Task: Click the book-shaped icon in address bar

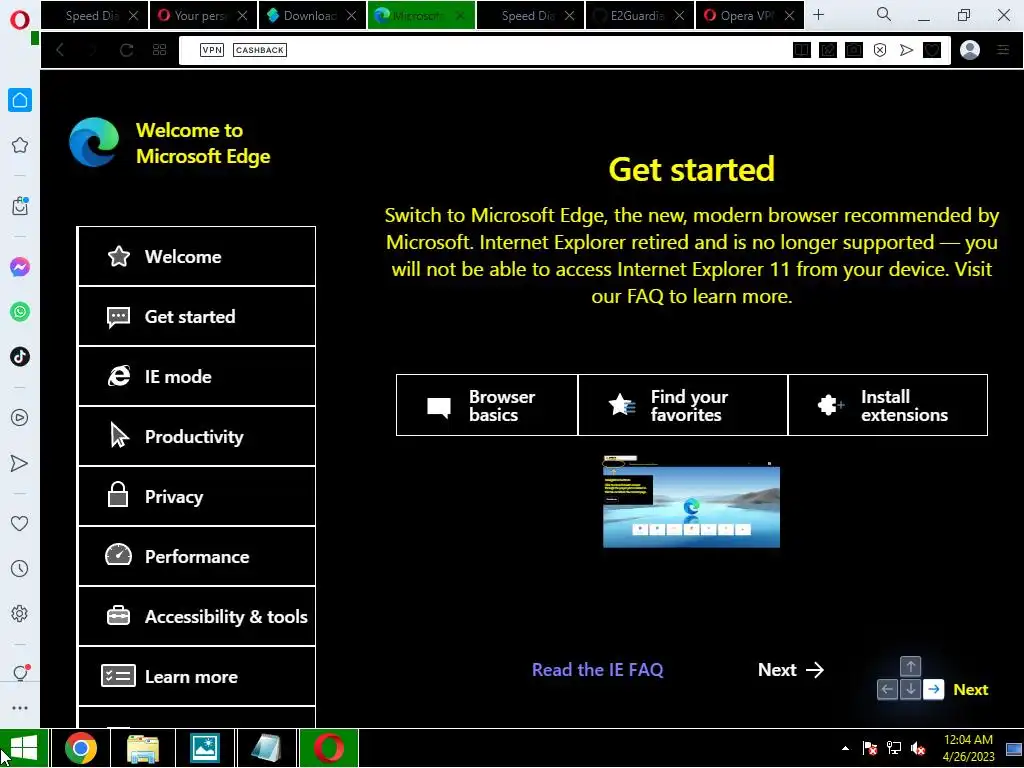Action: point(801,50)
